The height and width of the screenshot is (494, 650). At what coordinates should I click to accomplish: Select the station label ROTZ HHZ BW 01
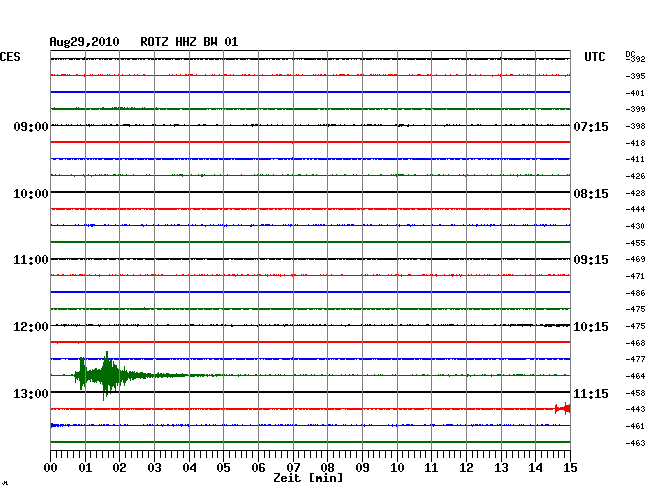point(189,42)
